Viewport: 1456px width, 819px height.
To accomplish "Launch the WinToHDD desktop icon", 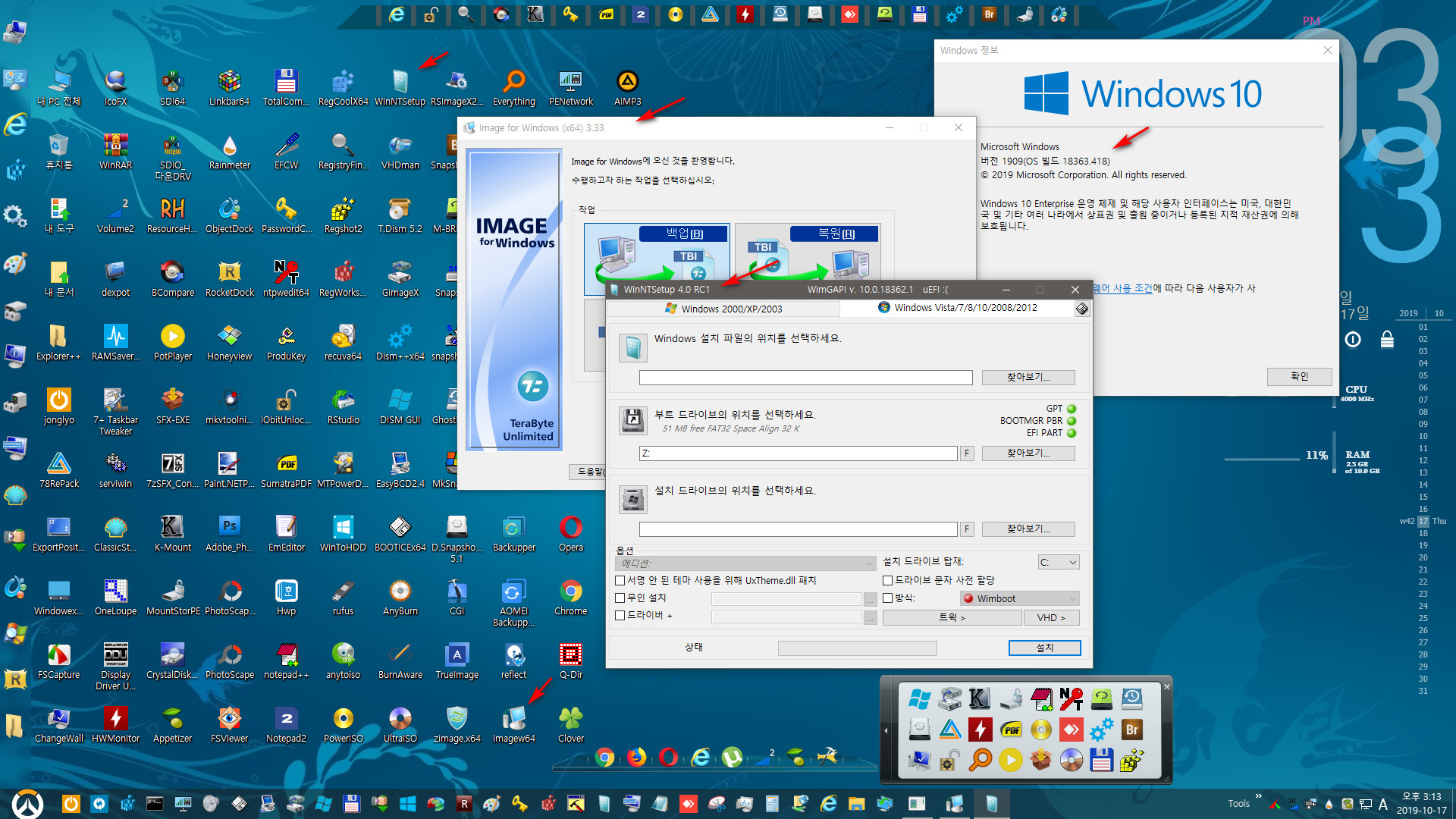I will [x=343, y=533].
